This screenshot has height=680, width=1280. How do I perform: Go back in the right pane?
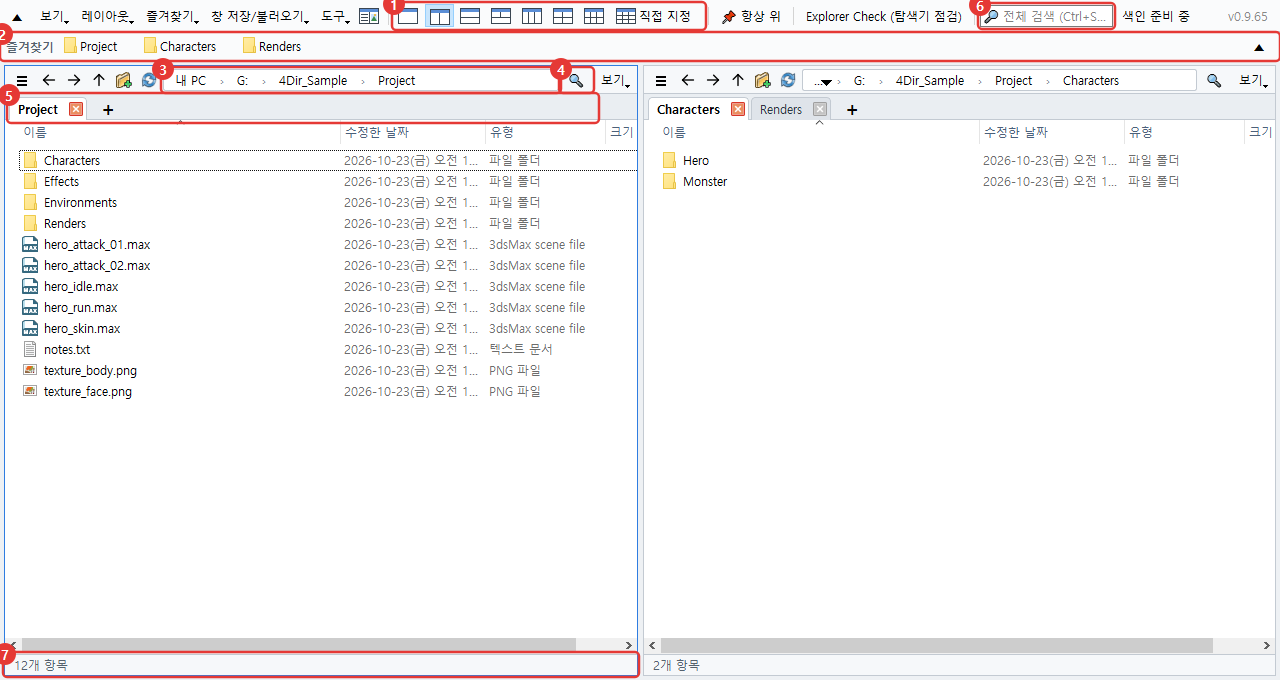tap(687, 80)
